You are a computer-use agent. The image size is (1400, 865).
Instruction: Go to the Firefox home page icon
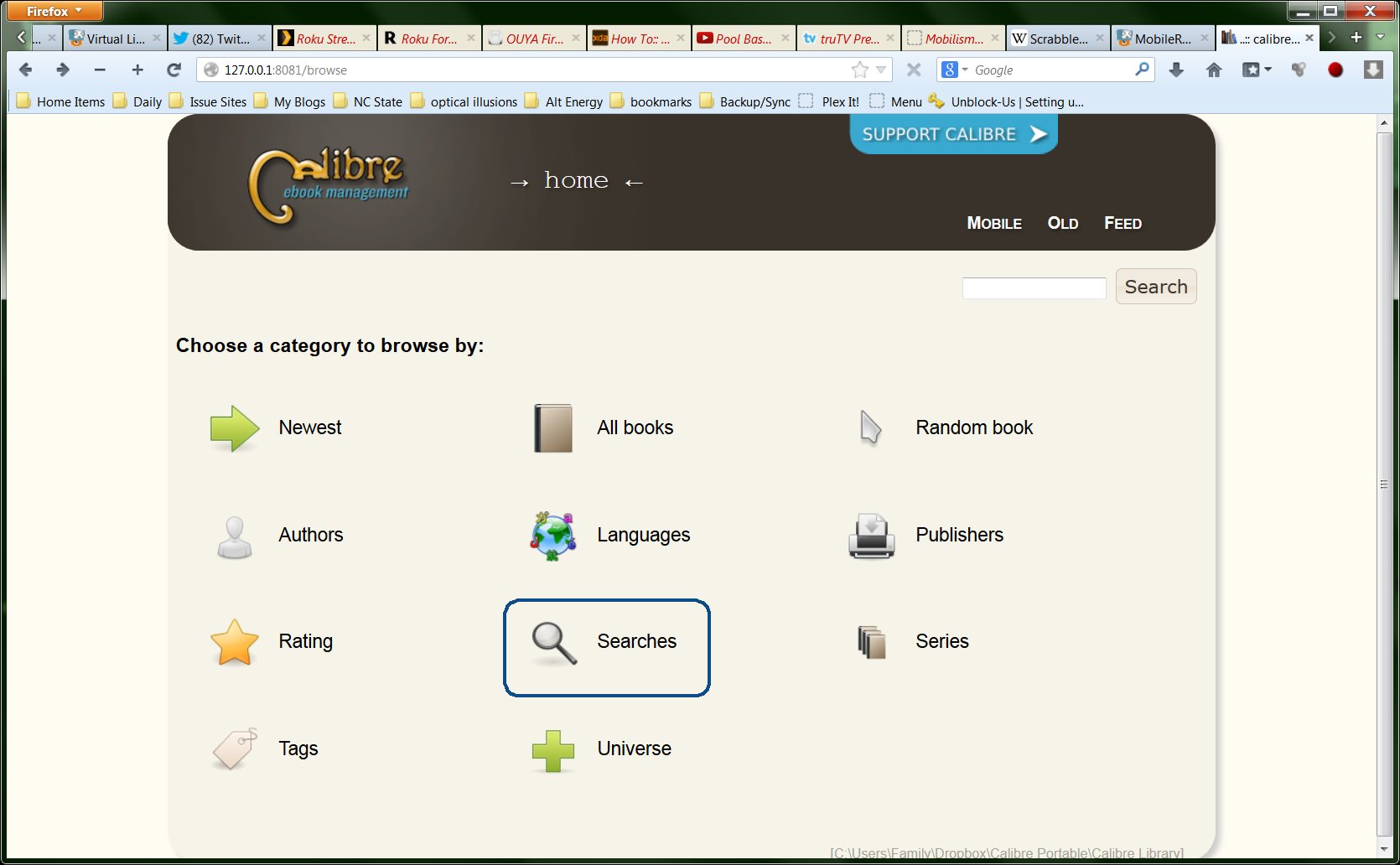click(x=1214, y=70)
